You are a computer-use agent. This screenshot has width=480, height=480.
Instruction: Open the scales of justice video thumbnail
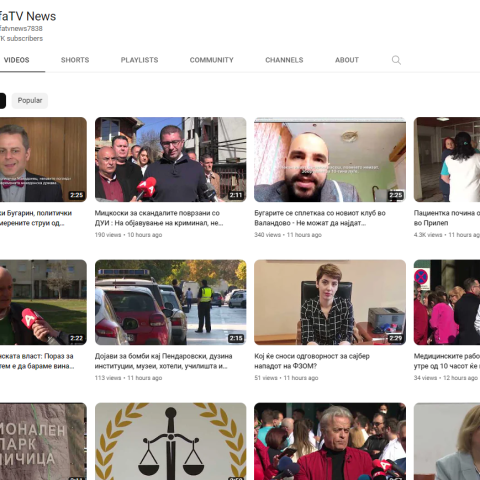pyautogui.click(x=171, y=441)
